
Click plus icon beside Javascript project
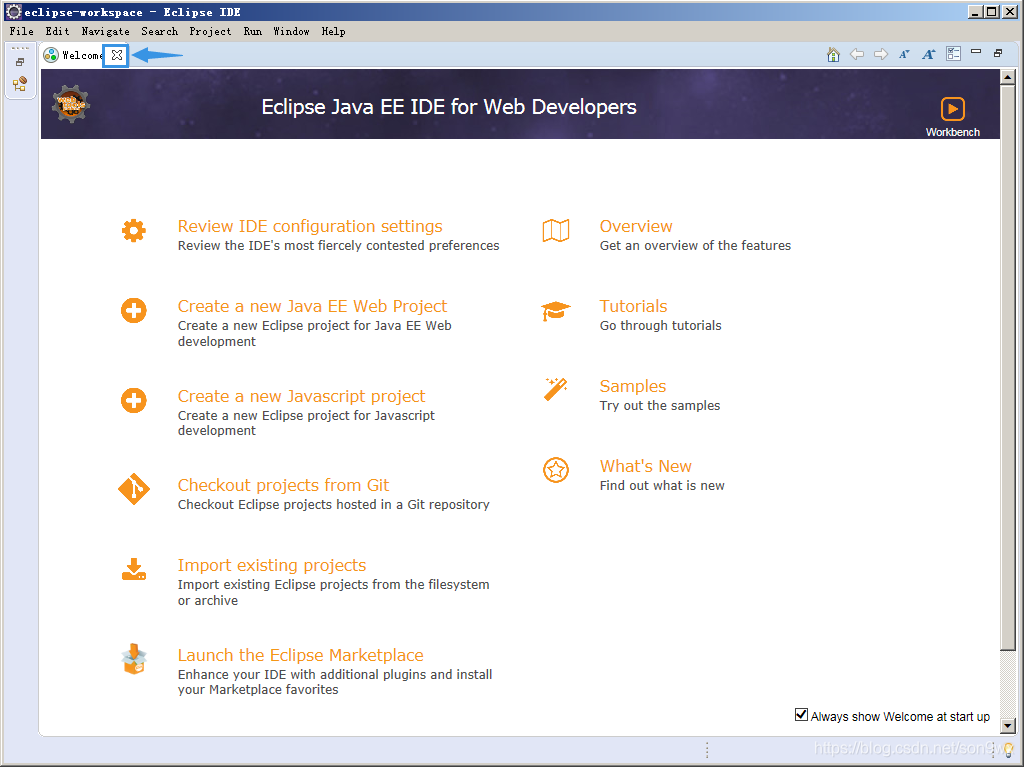(134, 400)
